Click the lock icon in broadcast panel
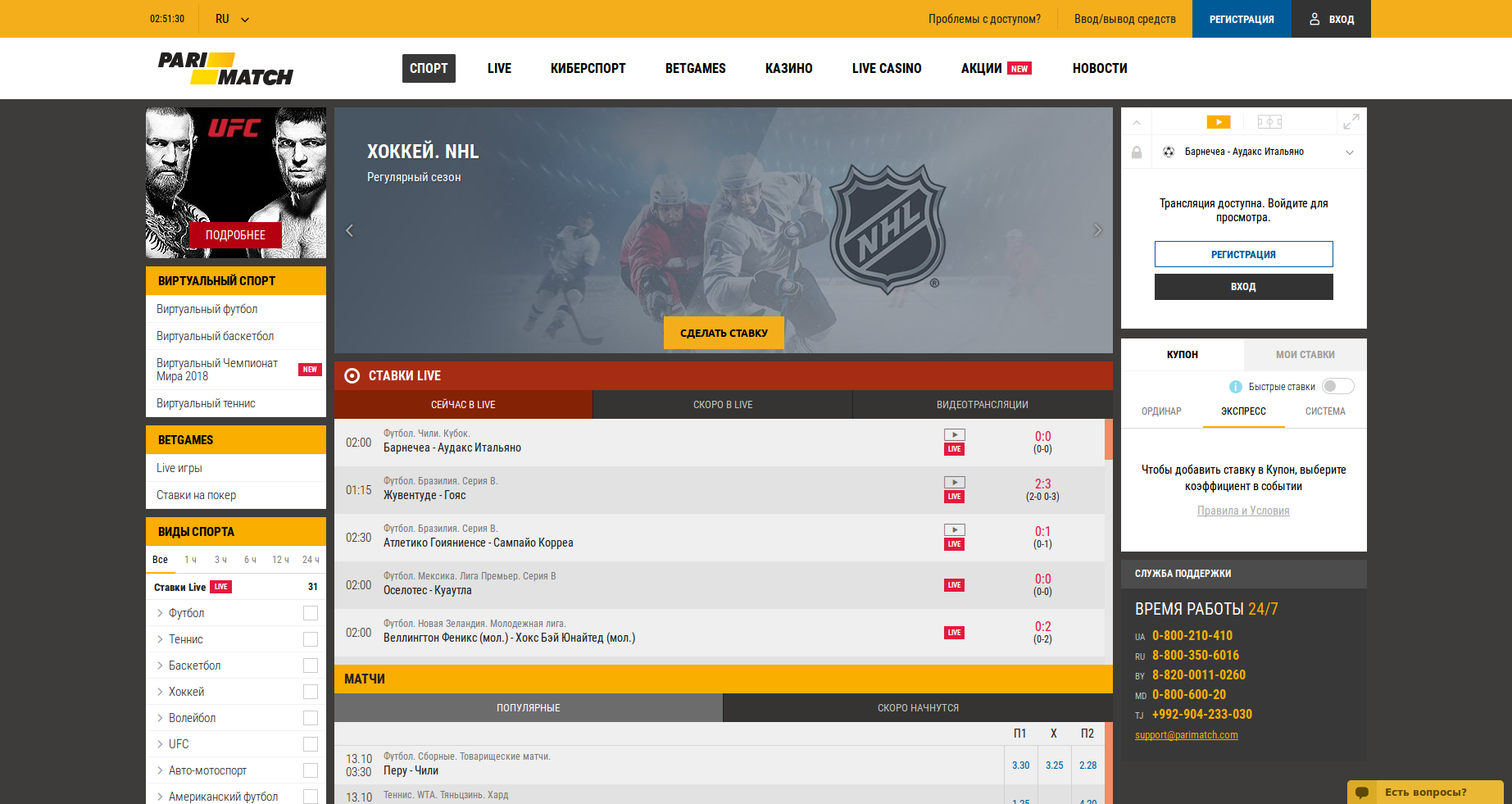This screenshot has height=804, width=1512. point(1137,152)
